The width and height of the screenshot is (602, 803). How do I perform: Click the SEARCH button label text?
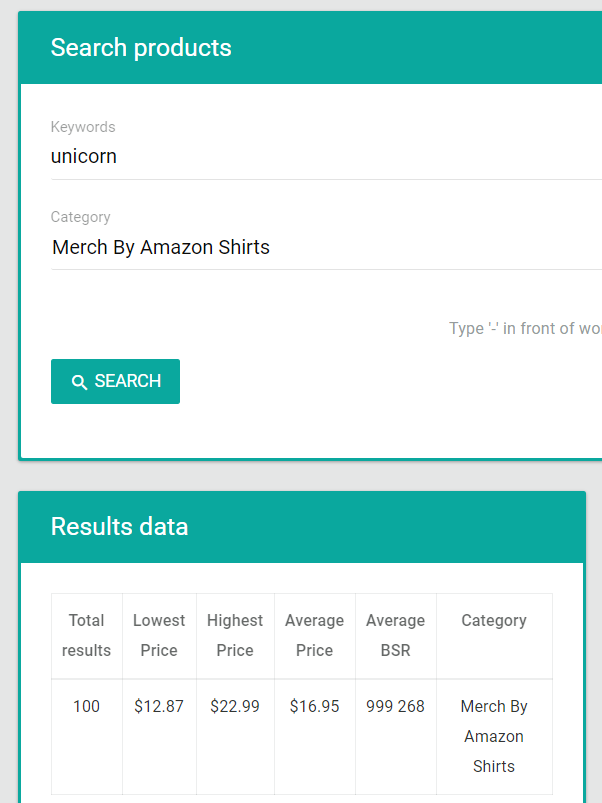[x=128, y=381]
